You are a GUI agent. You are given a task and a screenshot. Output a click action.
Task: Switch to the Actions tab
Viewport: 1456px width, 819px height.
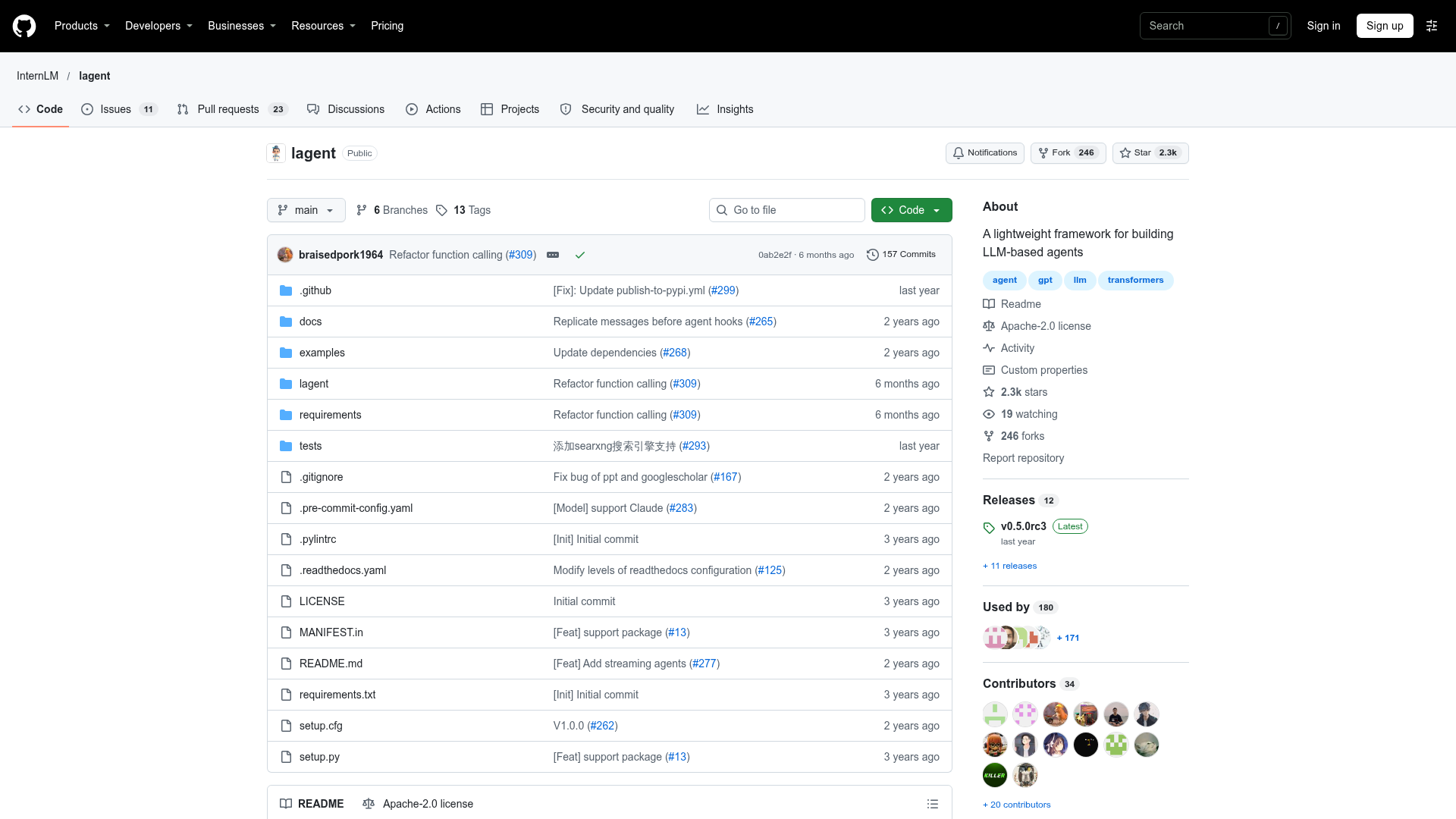tap(433, 109)
